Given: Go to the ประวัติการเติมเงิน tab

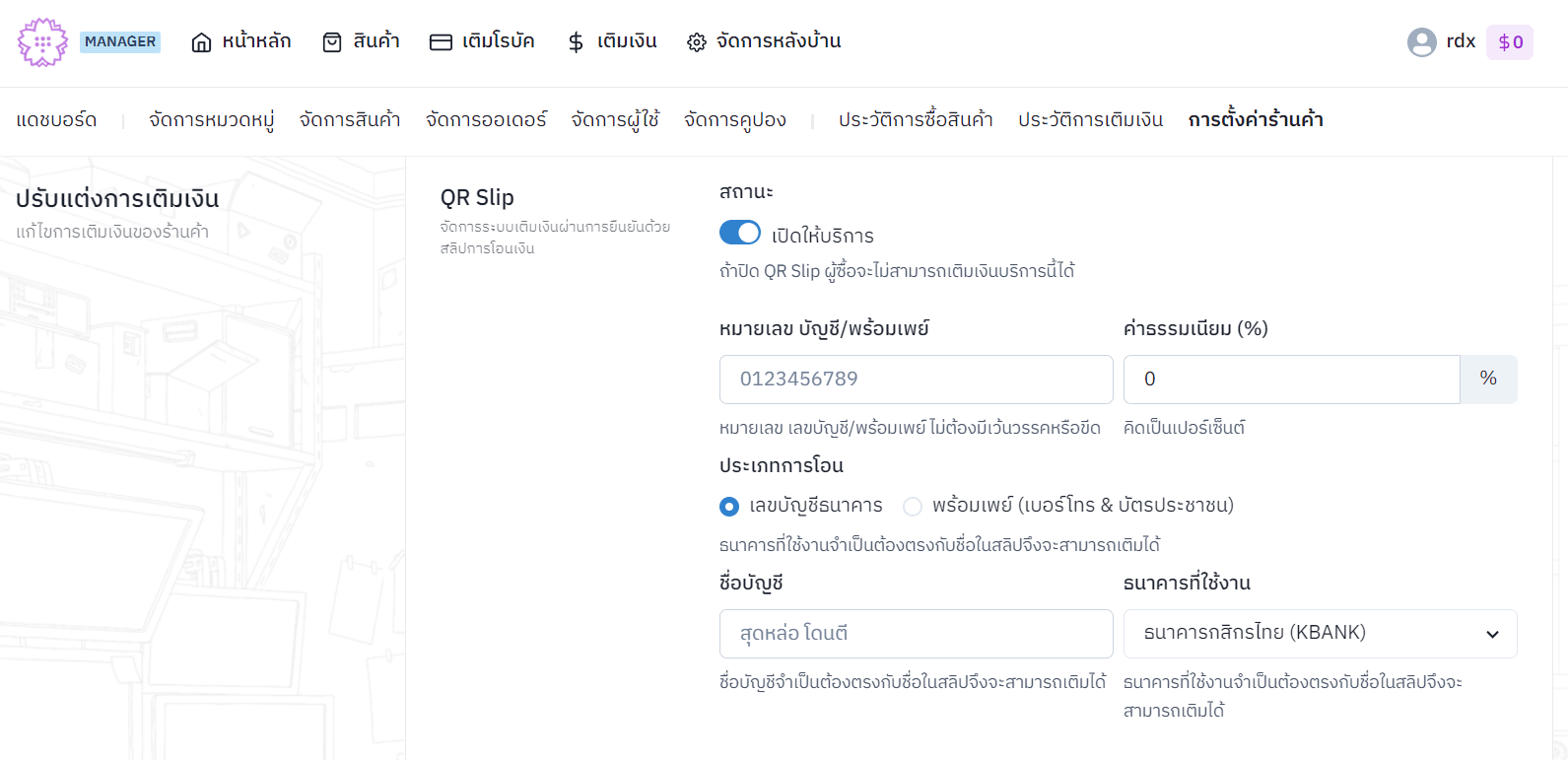Looking at the screenshot, I should click(x=1090, y=120).
